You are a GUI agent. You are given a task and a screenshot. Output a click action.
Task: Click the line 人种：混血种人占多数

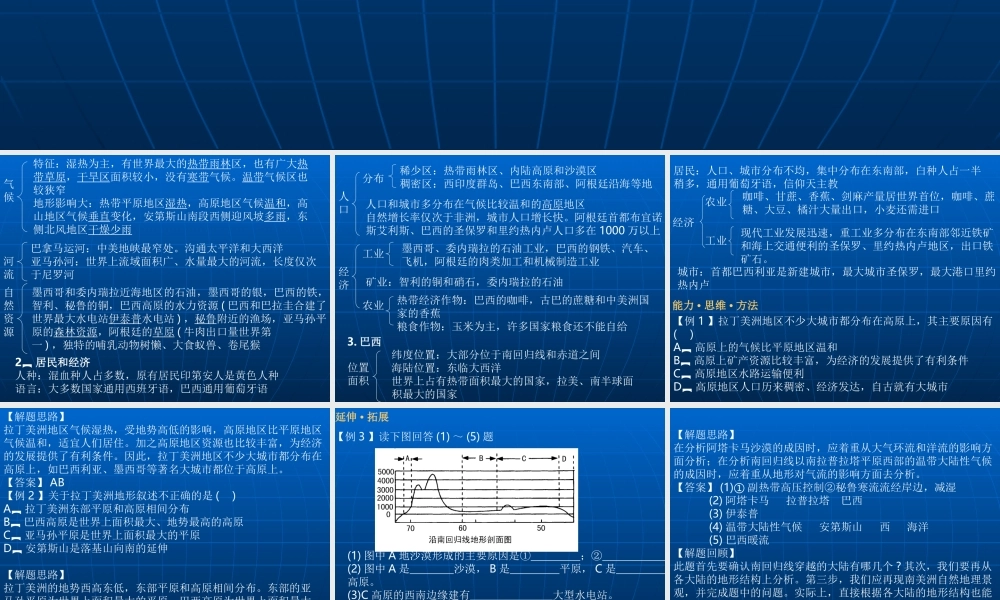pyautogui.click(x=147, y=375)
